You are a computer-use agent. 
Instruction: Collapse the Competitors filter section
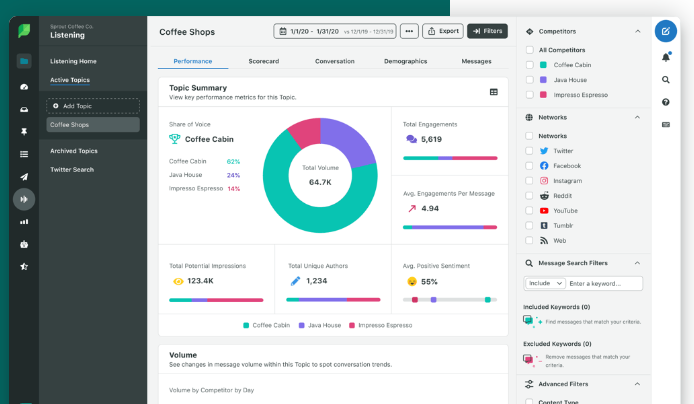(637, 31)
